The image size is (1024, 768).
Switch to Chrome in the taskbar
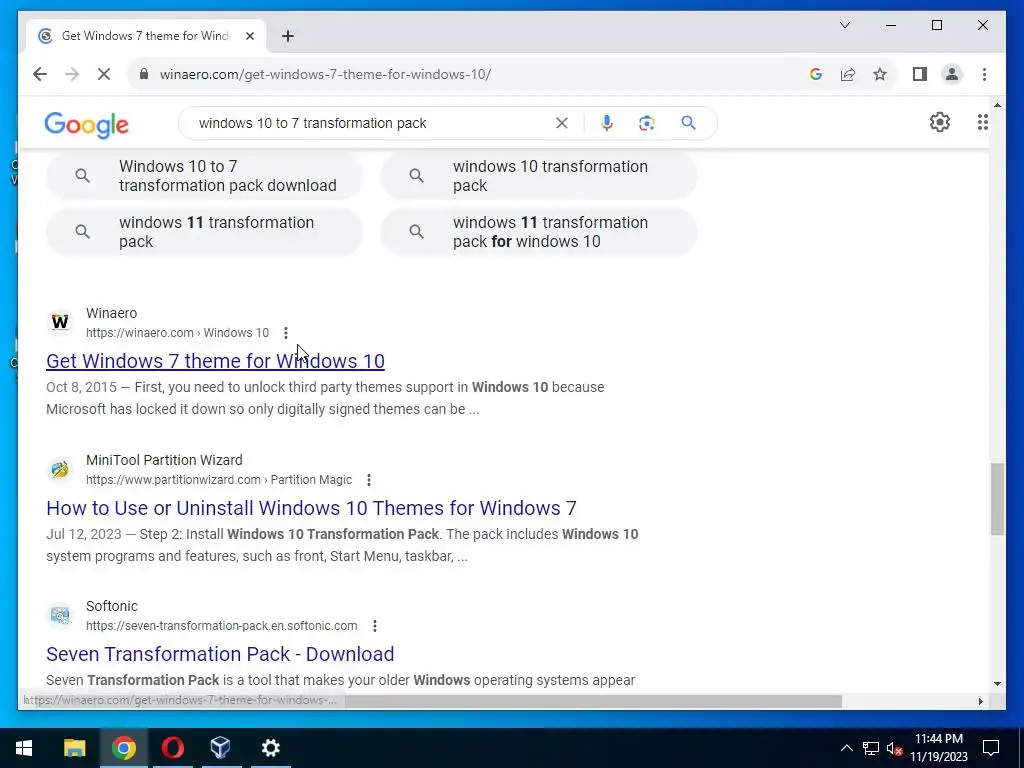click(123, 748)
